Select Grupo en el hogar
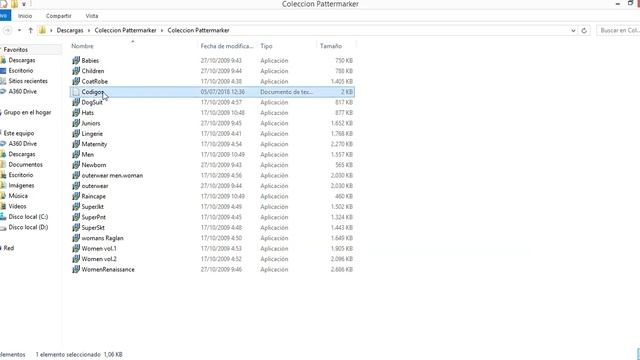Image resolution: width=640 pixels, height=360 pixels. point(27,112)
